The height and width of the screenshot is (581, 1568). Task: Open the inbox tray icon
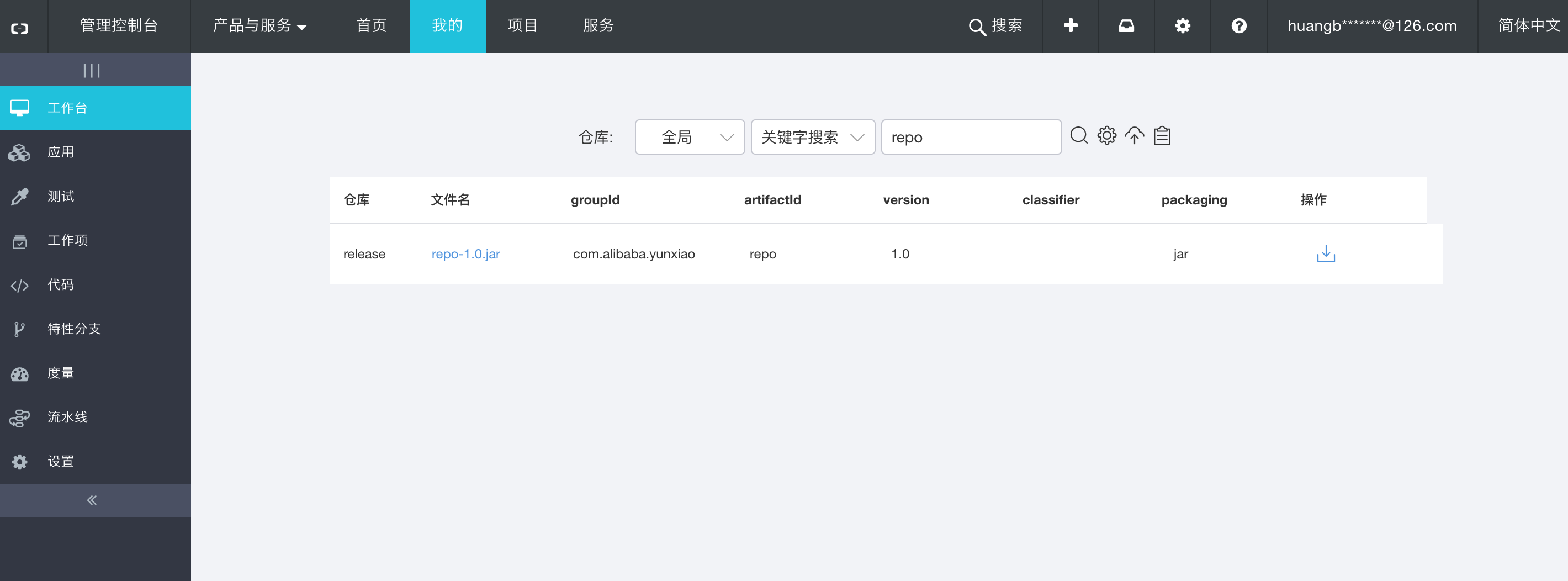[x=1127, y=25]
